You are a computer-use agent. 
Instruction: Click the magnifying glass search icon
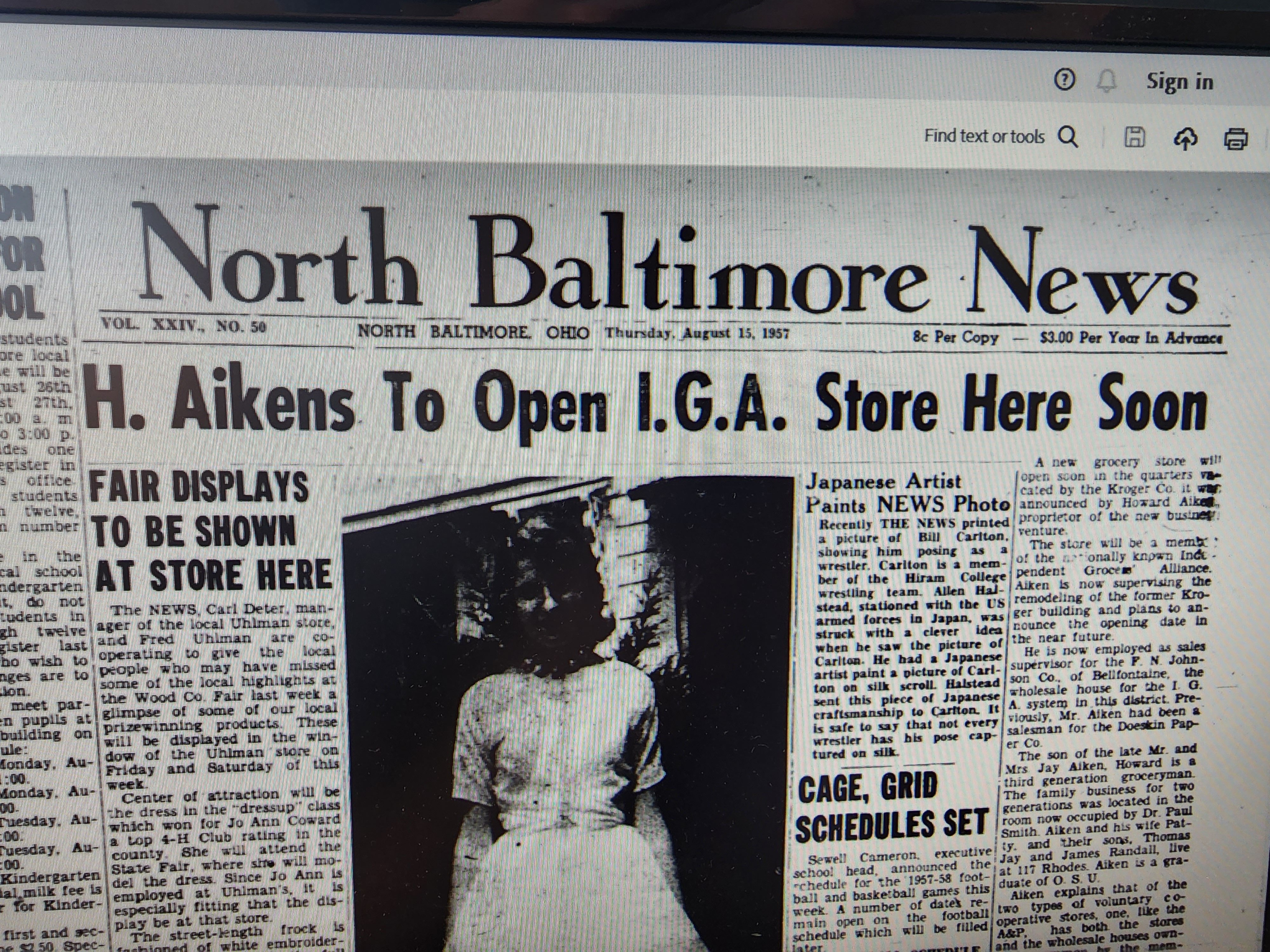tap(1067, 136)
